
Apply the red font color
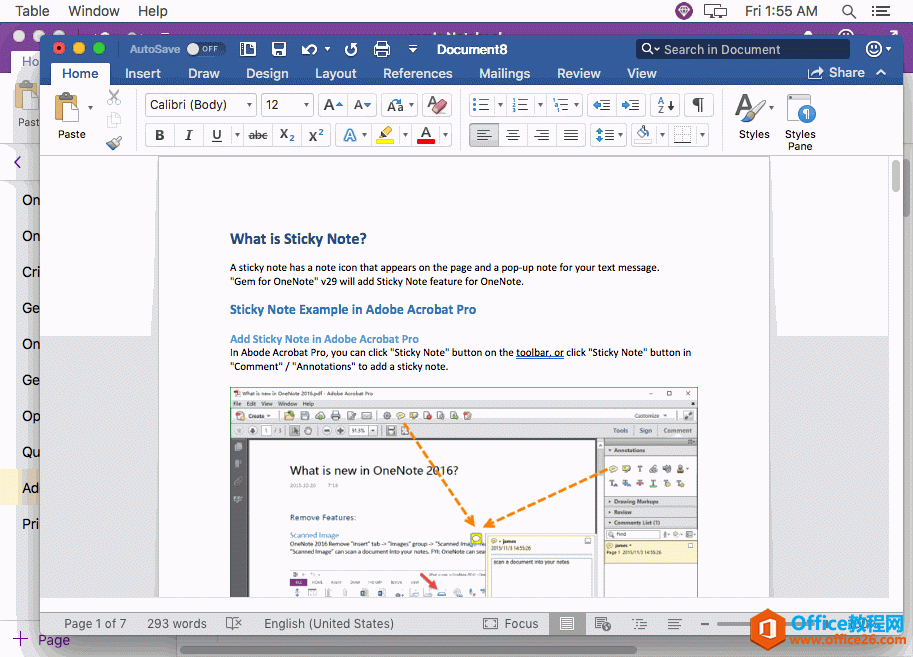(x=426, y=135)
